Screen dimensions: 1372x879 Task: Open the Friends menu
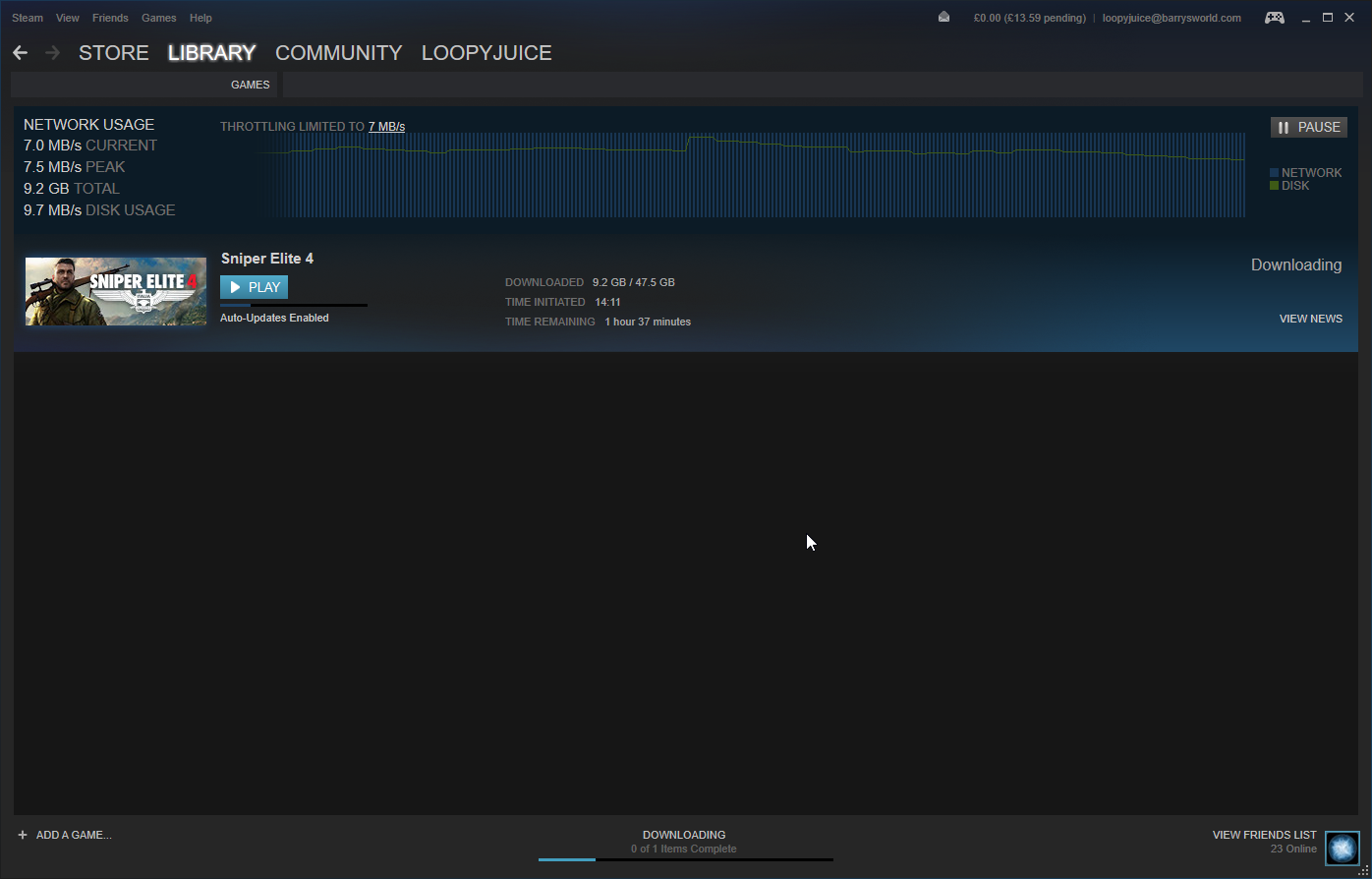point(110,18)
